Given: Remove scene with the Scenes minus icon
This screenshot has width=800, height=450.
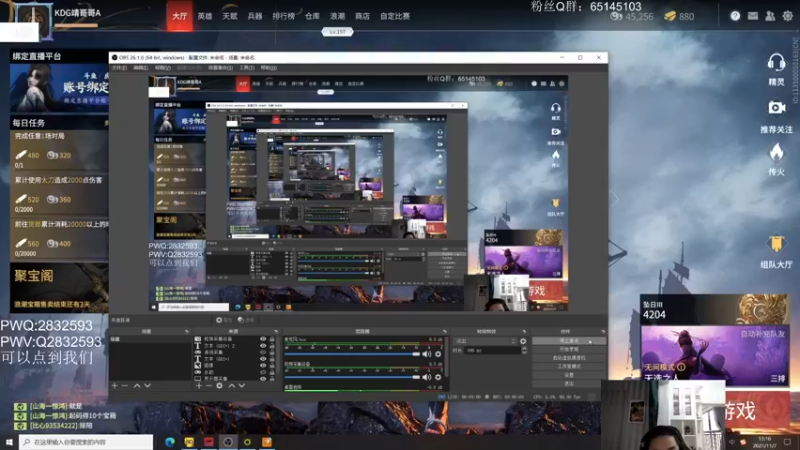Looking at the screenshot, I should click(124, 386).
